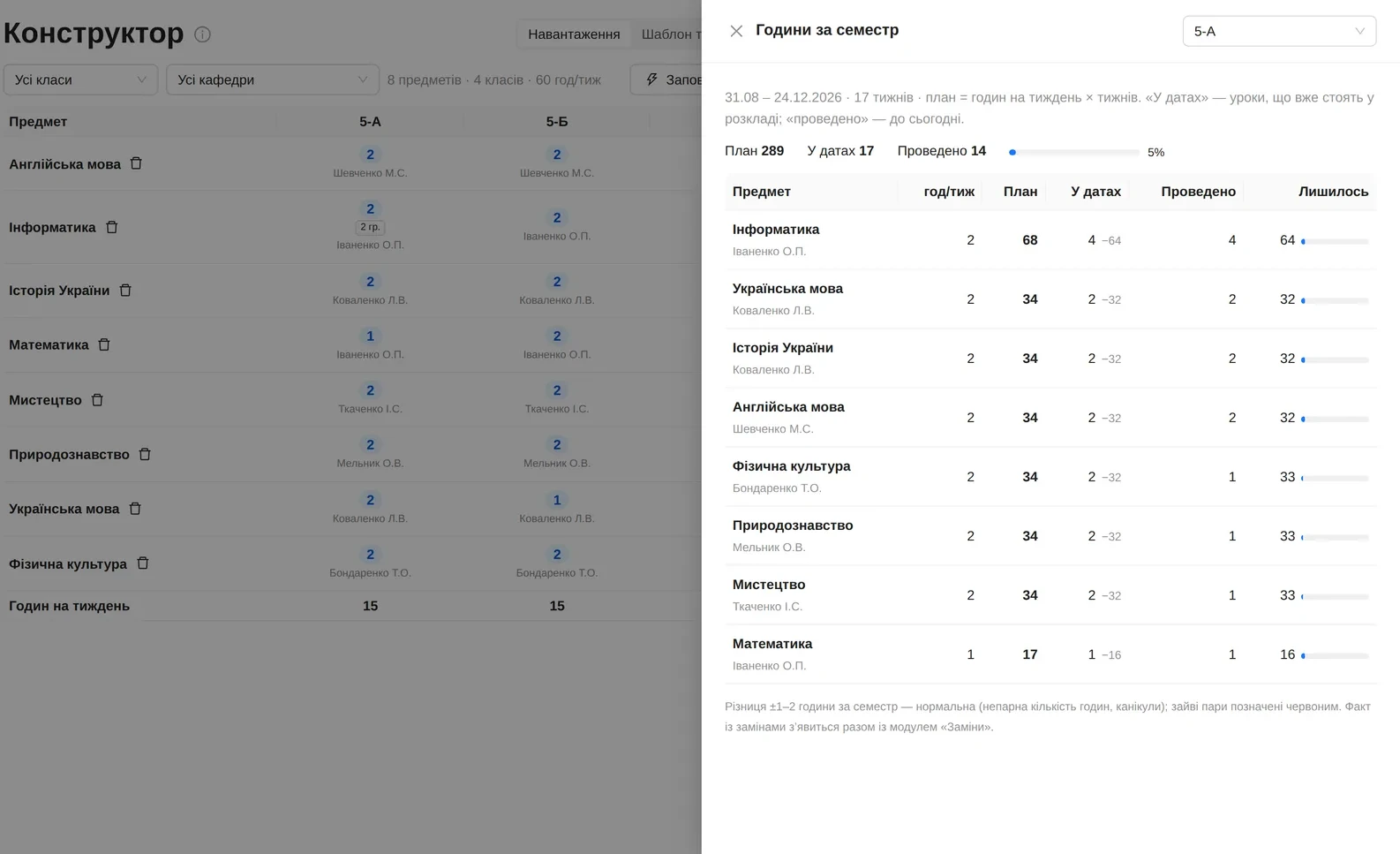
Task: Click teacher Мельник О.В. under Природознавство in the panel
Action: 769,548
